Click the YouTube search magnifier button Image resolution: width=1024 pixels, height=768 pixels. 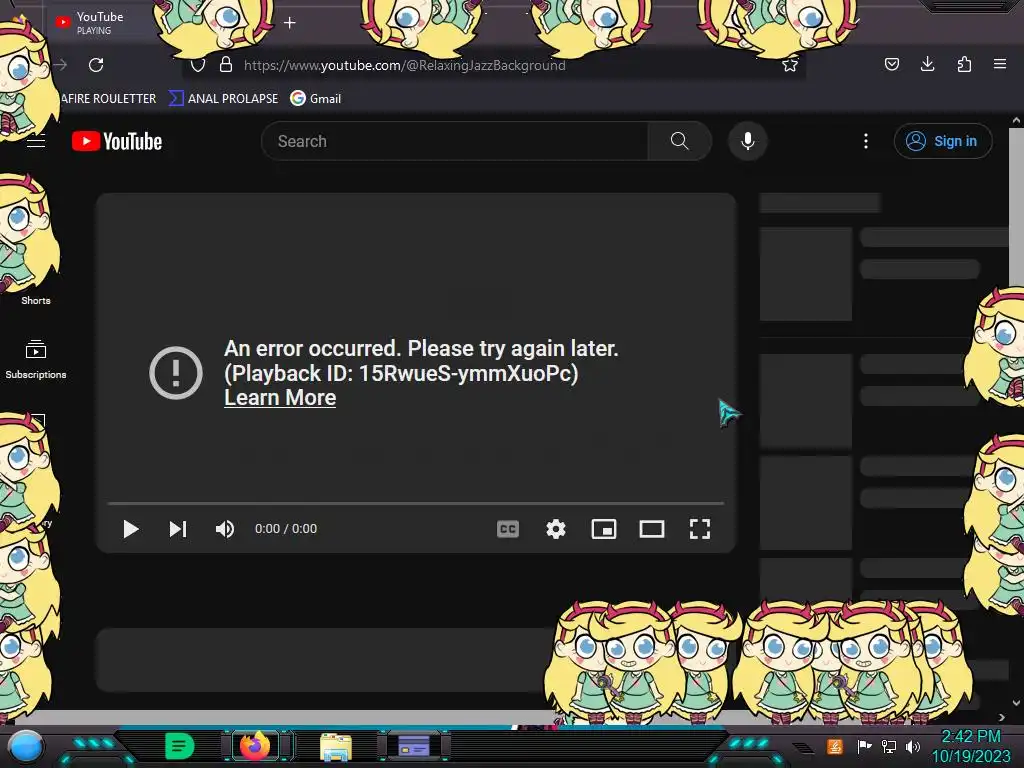679,141
